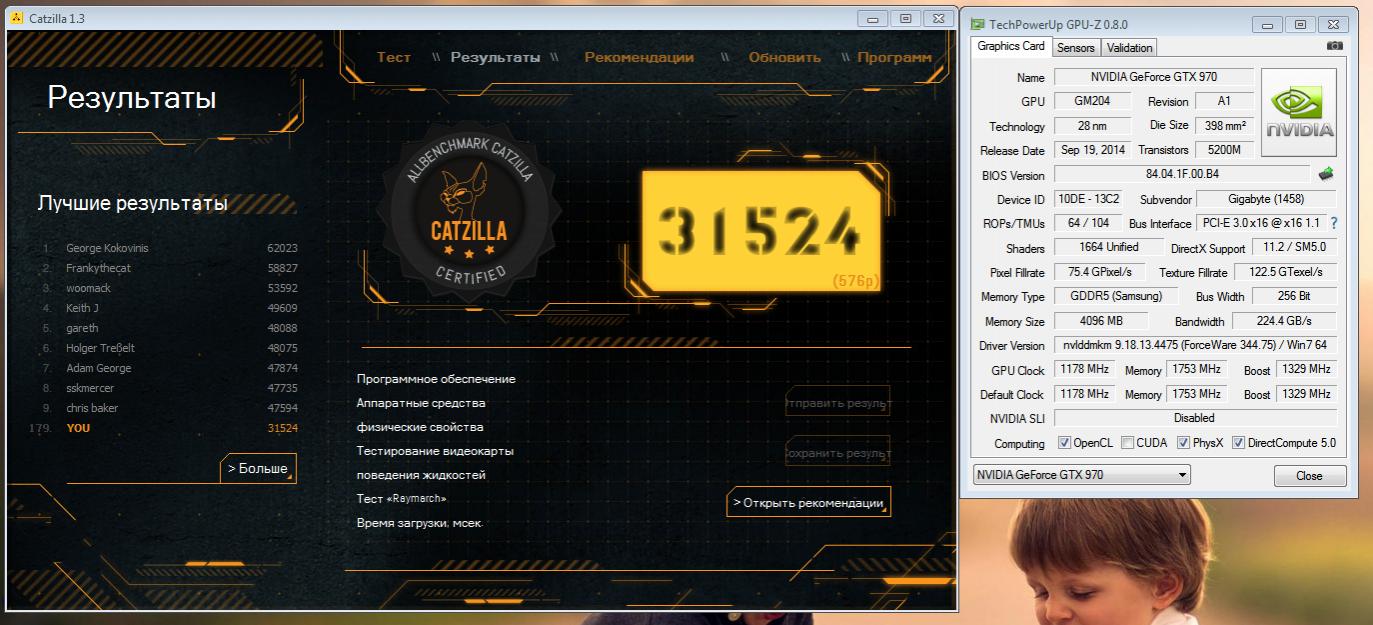The width and height of the screenshot is (1373, 625).
Task: Open the Validation tab in GPU-Z
Action: 1130,47
